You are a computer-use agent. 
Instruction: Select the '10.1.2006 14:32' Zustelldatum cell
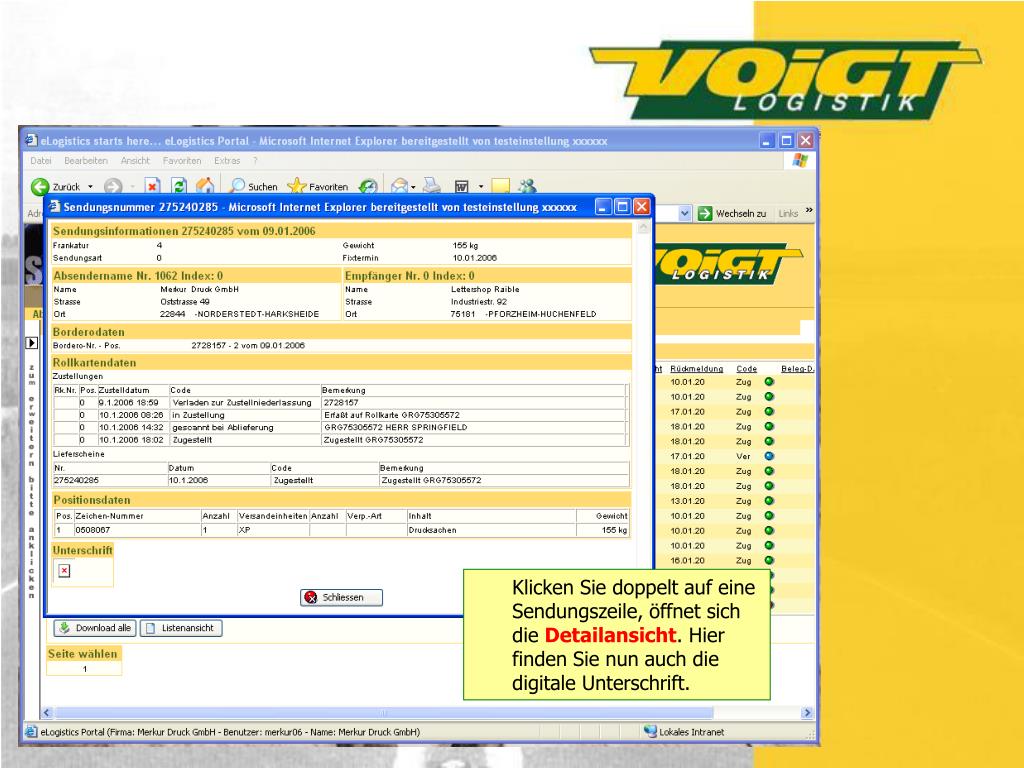pyautogui.click(x=133, y=428)
